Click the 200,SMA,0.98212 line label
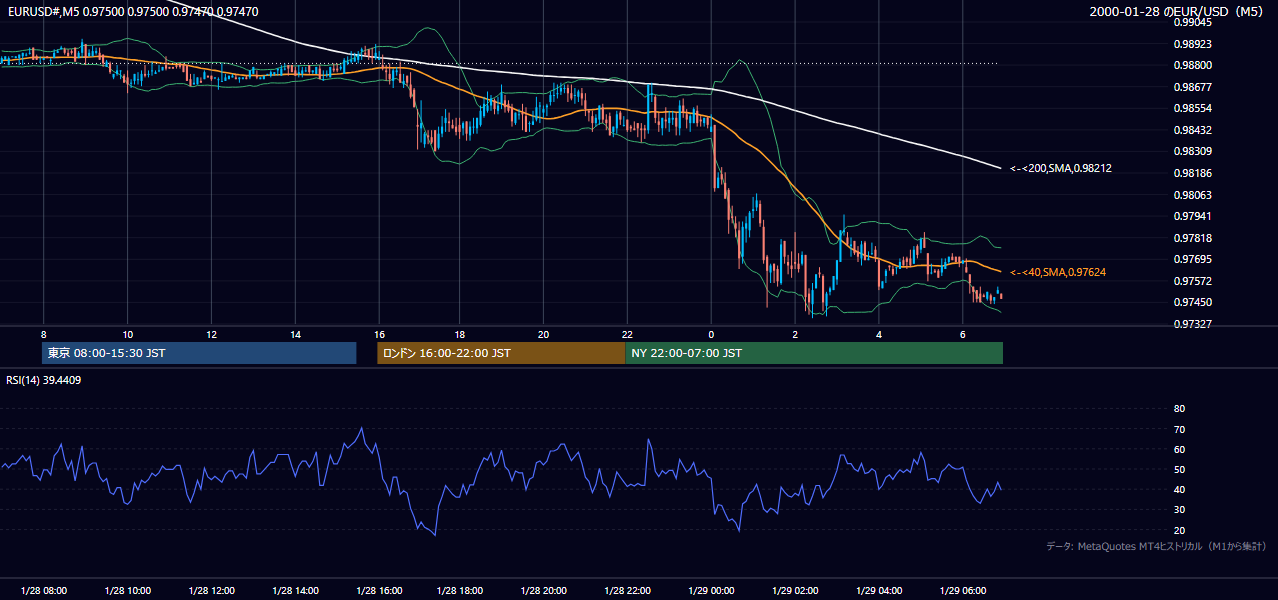Viewport: 1278px width, 600px height. tap(1061, 169)
